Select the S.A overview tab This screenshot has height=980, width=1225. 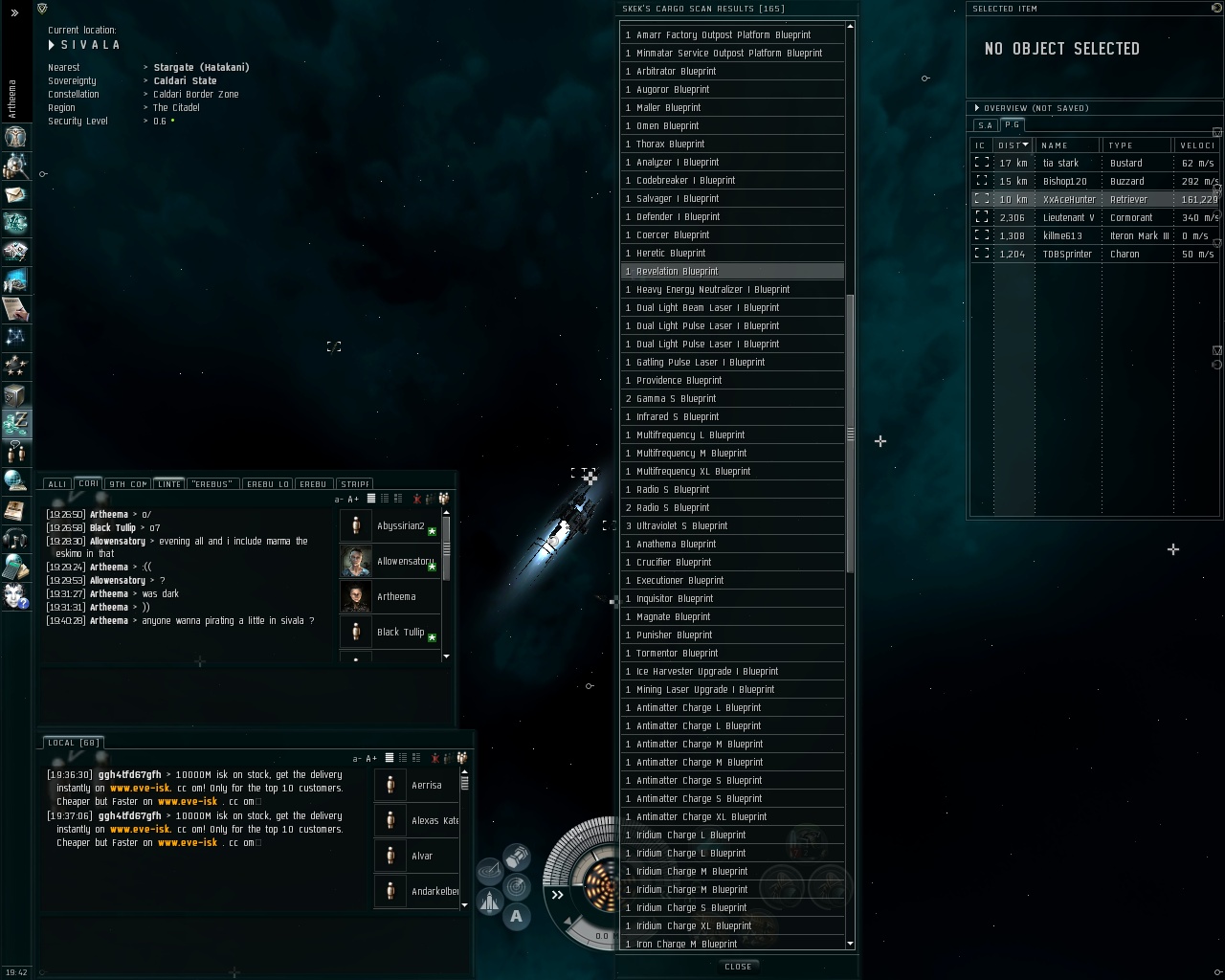pyautogui.click(x=986, y=125)
